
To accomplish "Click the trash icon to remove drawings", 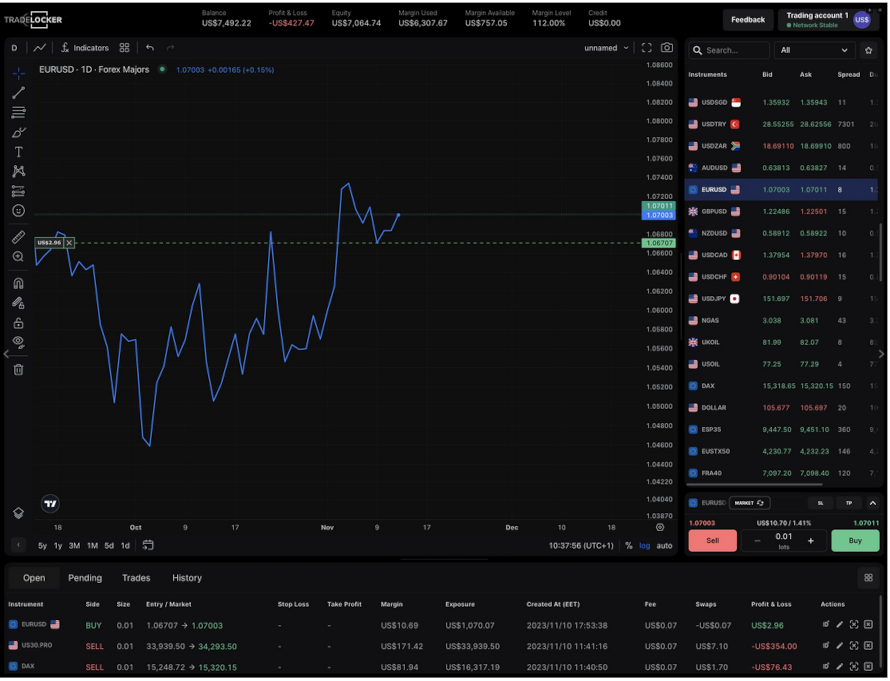I will point(18,369).
